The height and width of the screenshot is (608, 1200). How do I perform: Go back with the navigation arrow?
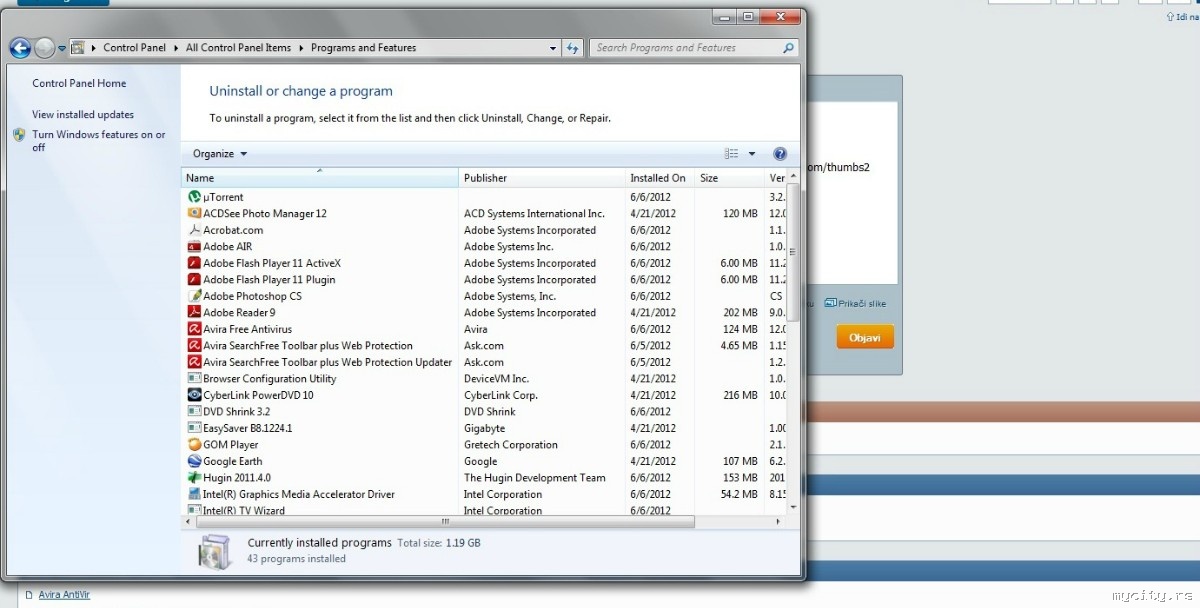point(20,47)
